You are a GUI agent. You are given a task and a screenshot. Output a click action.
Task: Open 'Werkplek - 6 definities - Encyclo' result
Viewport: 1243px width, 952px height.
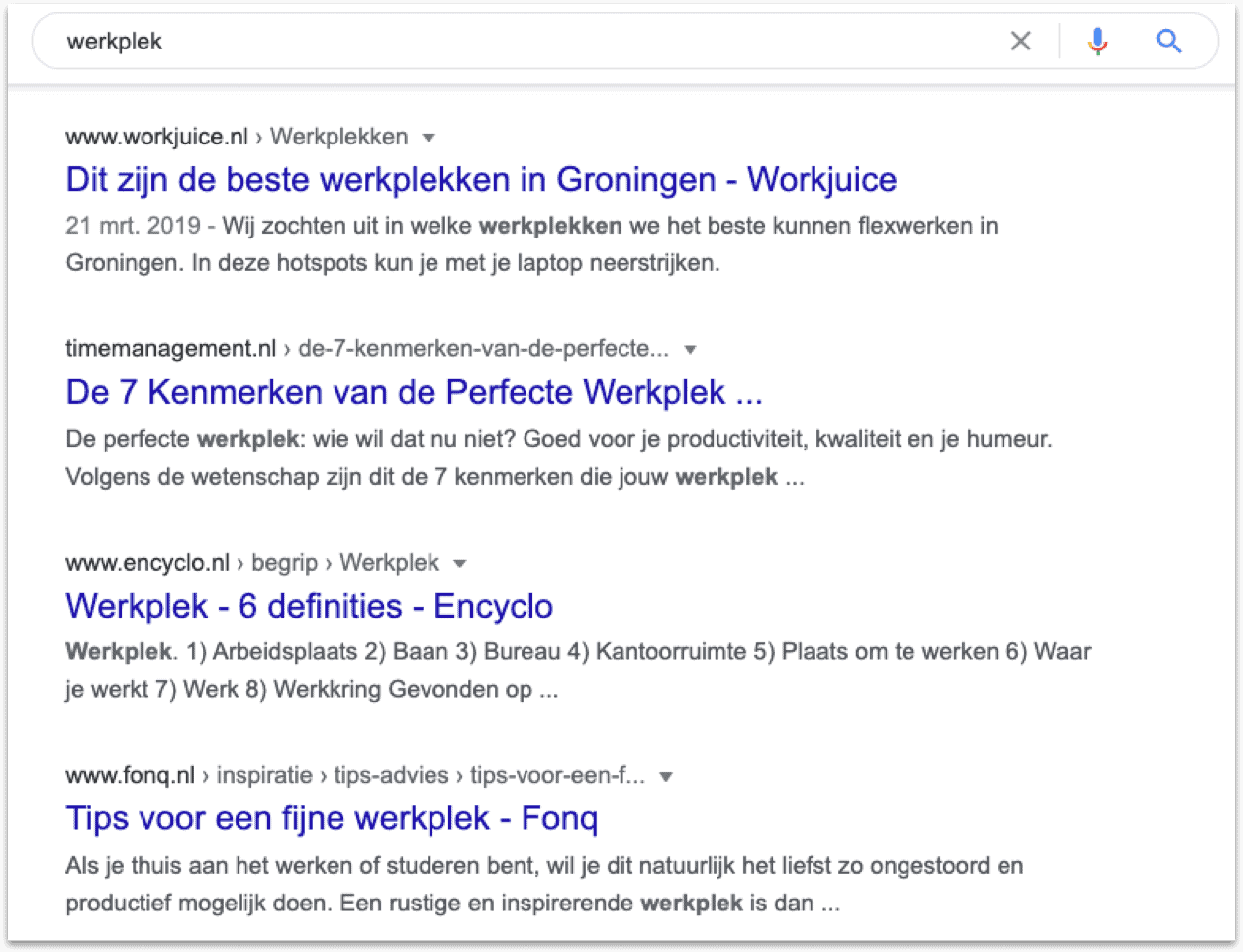309,606
